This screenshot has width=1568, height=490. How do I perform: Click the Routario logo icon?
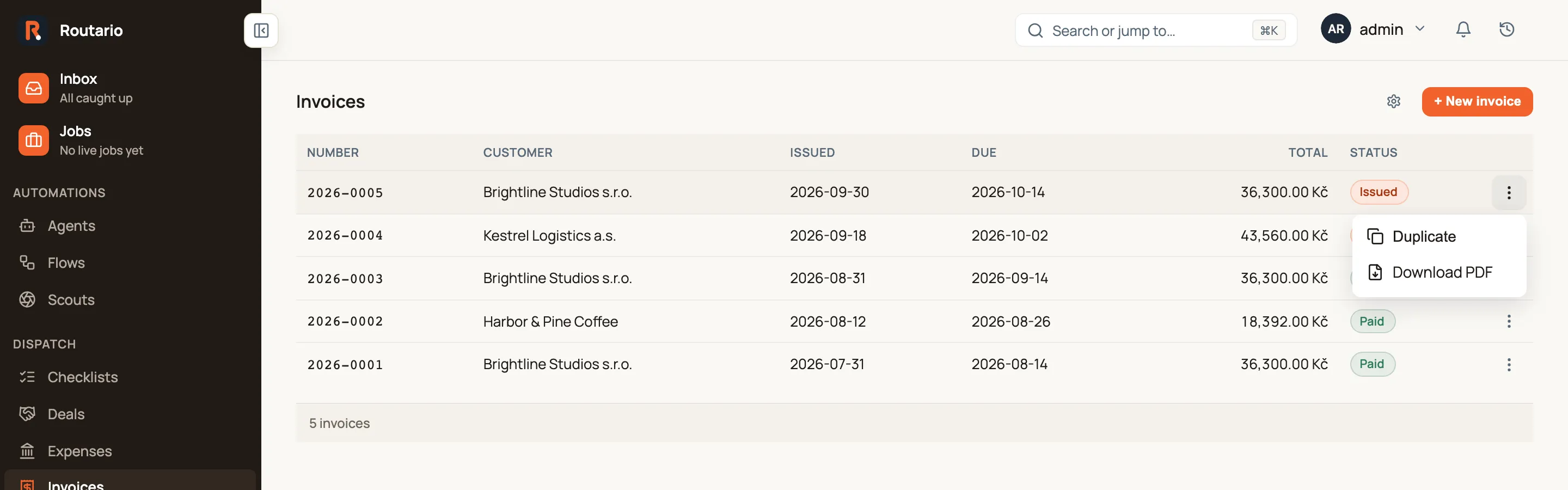(x=33, y=30)
